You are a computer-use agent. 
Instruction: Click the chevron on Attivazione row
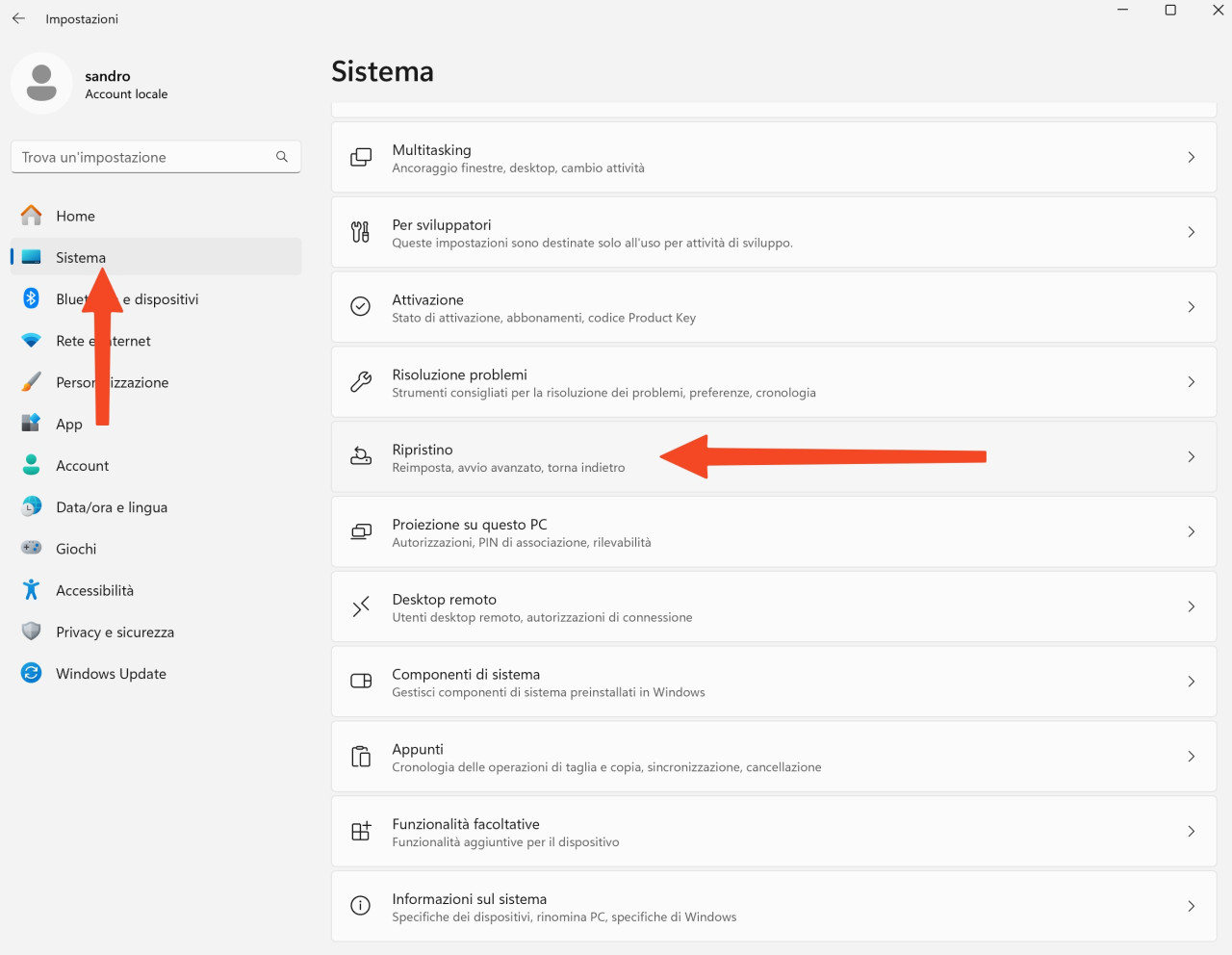(1192, 307)
